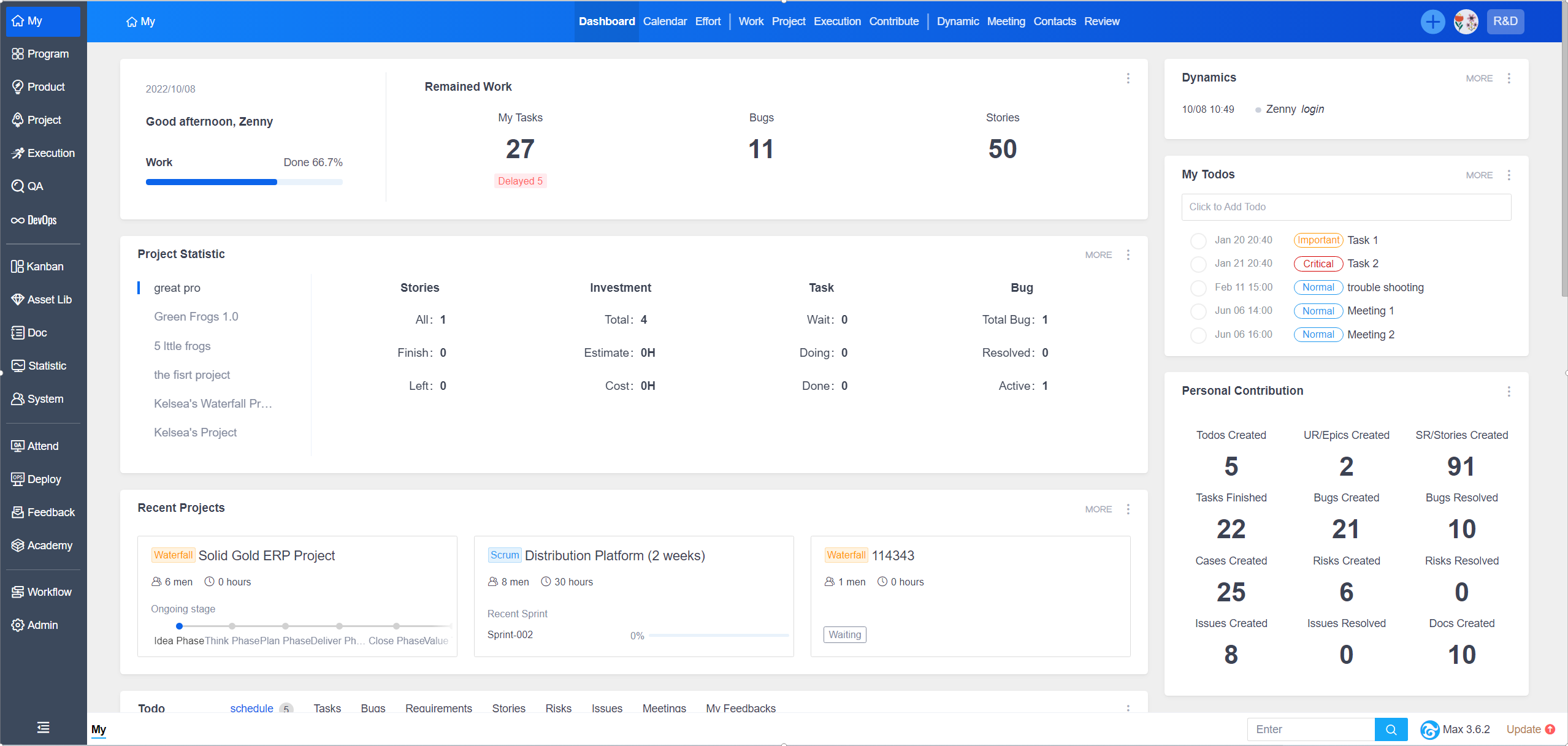Open the DevOps sidebar section

pos(34,220)
